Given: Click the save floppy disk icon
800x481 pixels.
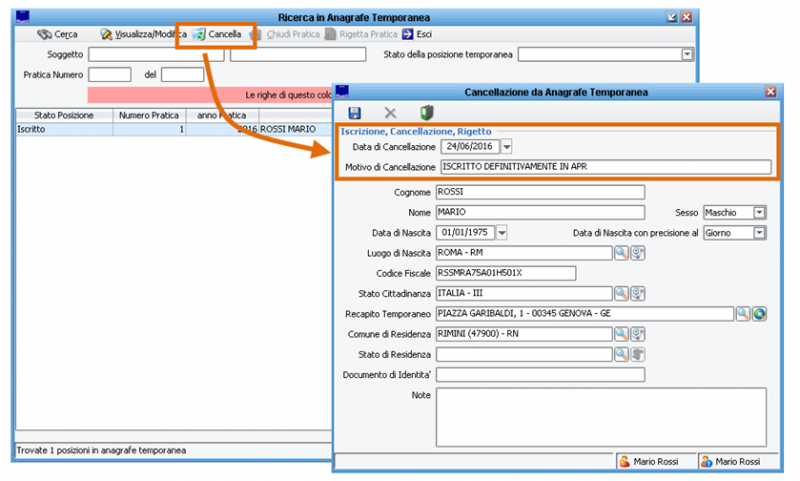Looking at the screenshot, I should click(354, 113).
